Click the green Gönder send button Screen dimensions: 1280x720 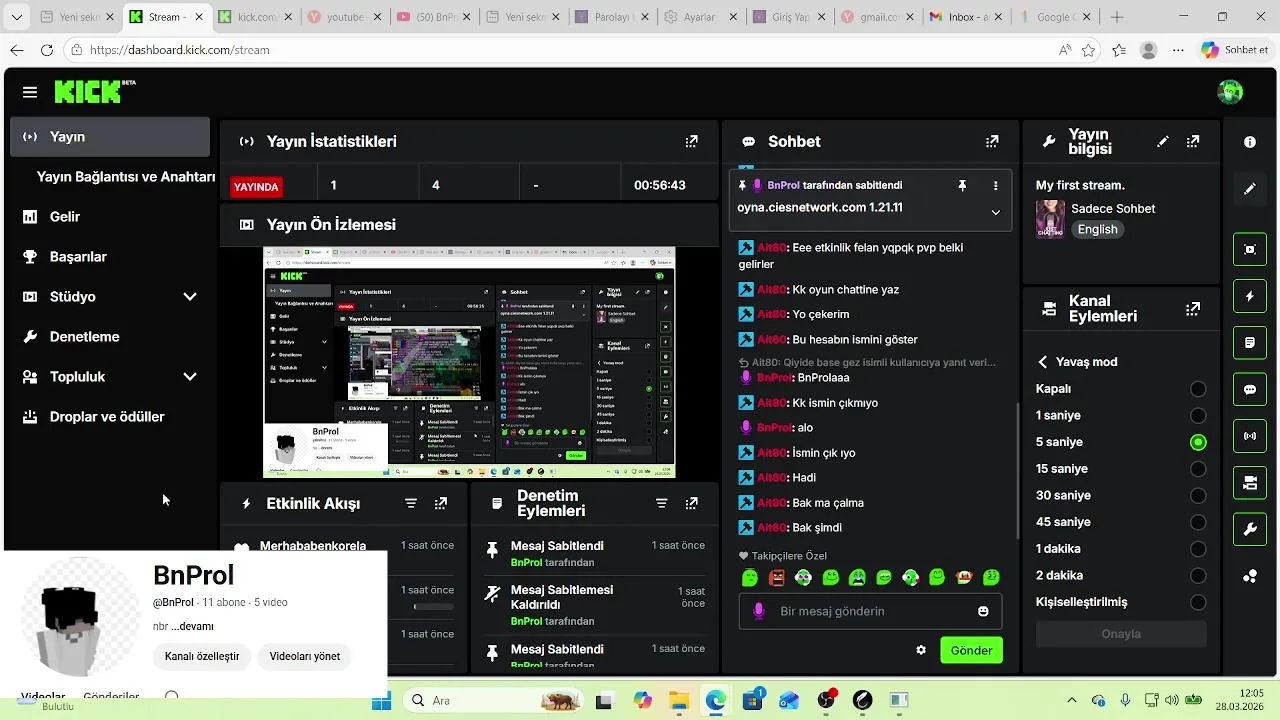click(971, 650)
